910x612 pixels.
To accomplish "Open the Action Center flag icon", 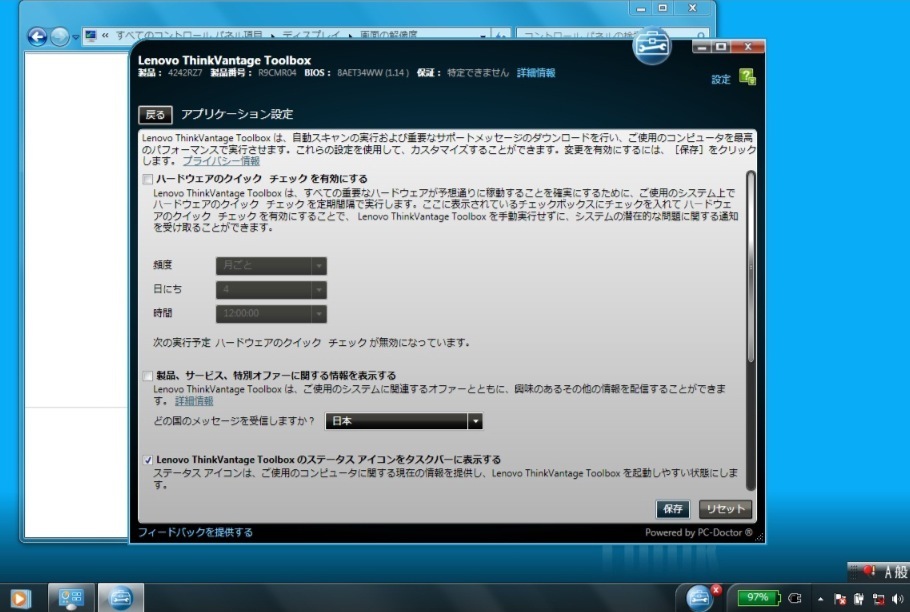I will (x=840, y=599).
